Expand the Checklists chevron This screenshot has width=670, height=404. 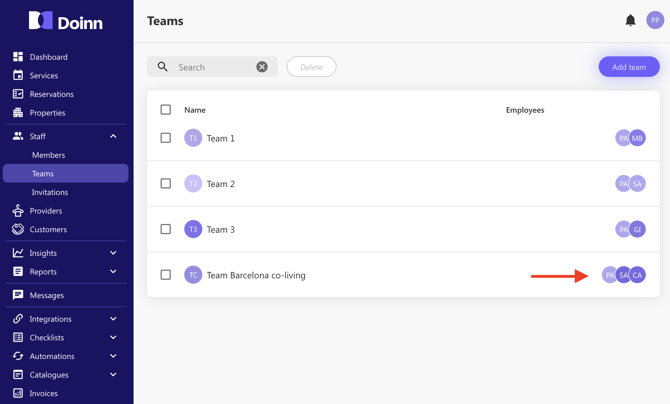point(113,337)
